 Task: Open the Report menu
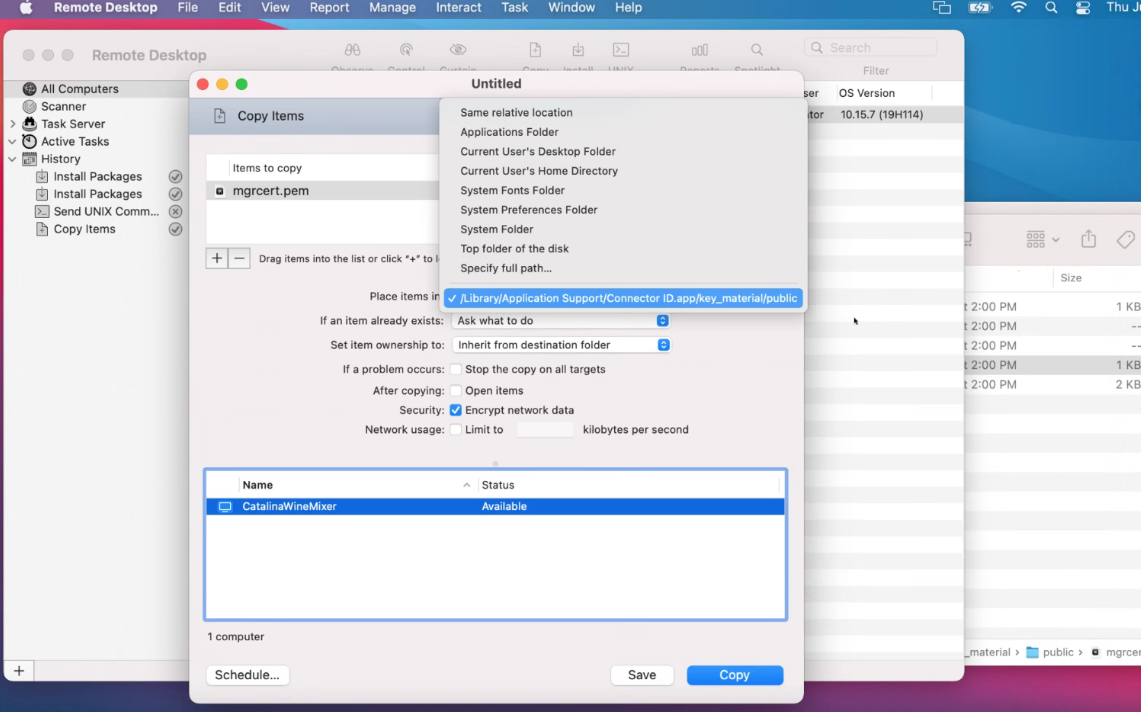329,8
